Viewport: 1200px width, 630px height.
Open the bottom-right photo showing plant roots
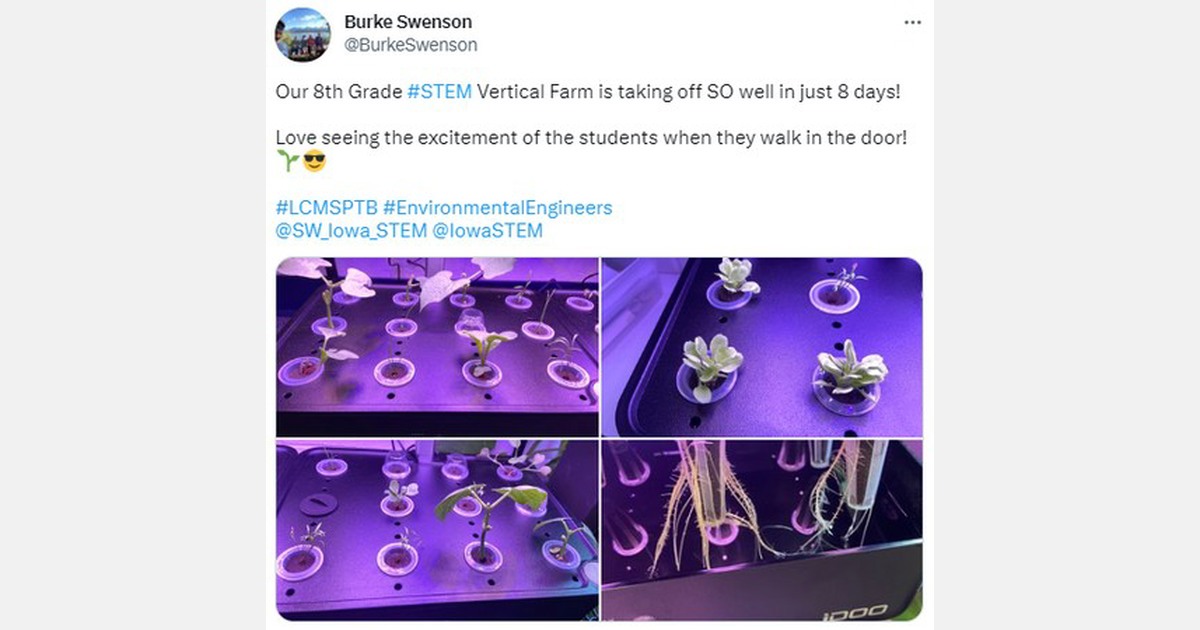click(x=762, y=530)
